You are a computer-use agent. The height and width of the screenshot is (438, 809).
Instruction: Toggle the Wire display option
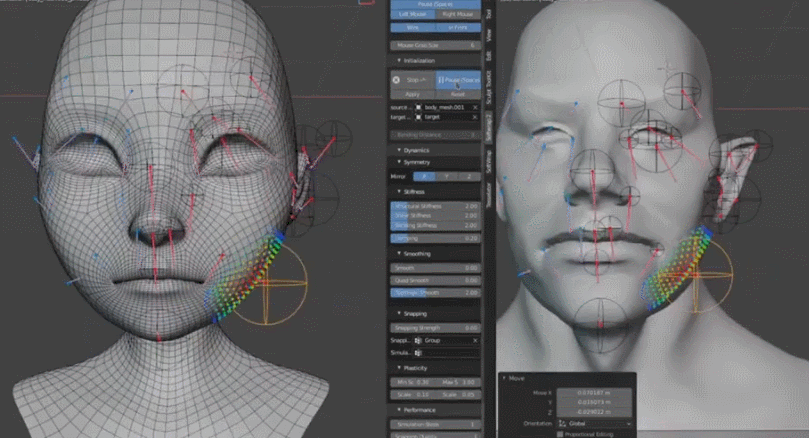click(x=413, y=27)
